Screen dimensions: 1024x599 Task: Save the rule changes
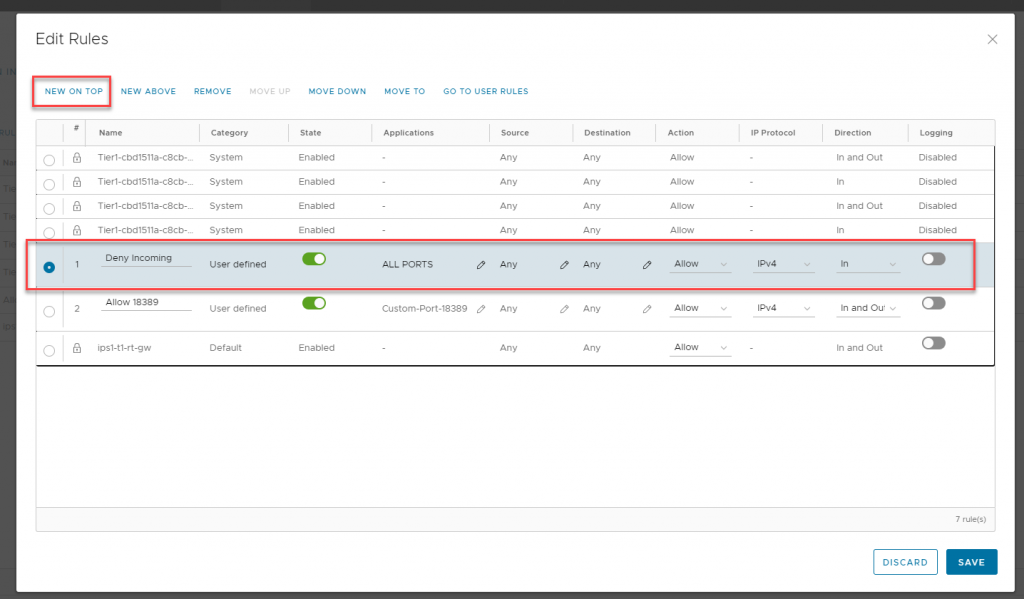[x=970, y=562]
